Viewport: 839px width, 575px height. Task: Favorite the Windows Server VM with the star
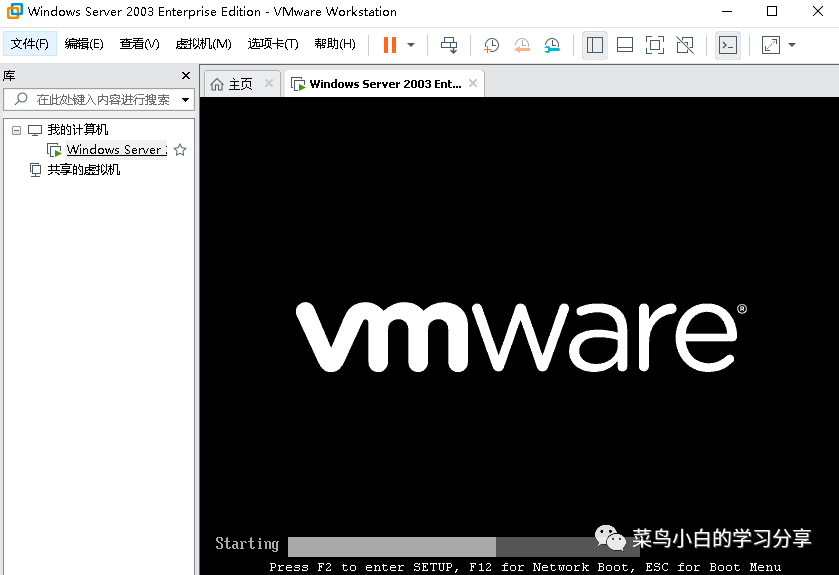point(180,150)
